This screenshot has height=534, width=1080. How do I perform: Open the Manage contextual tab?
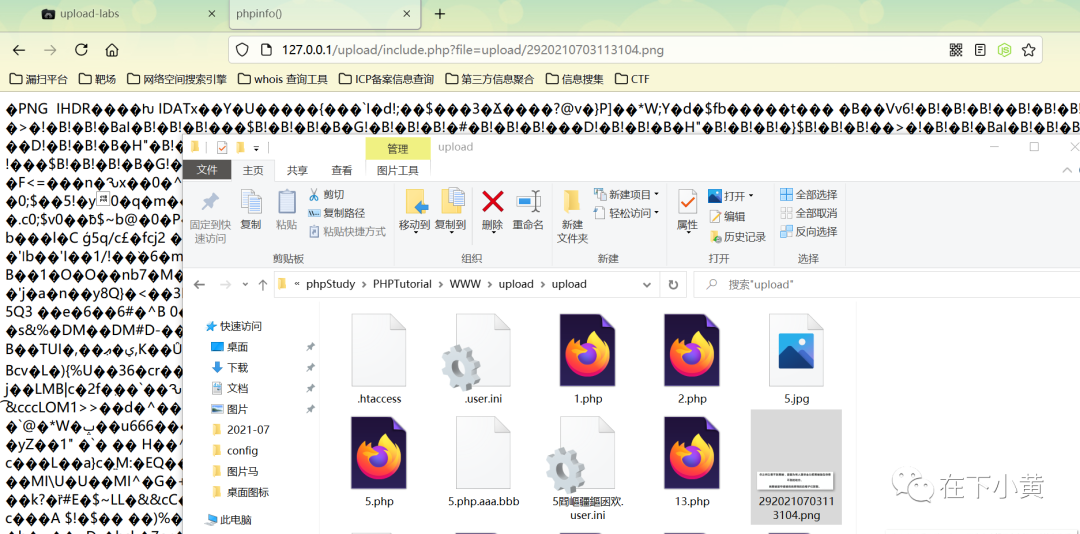point(397,149)
